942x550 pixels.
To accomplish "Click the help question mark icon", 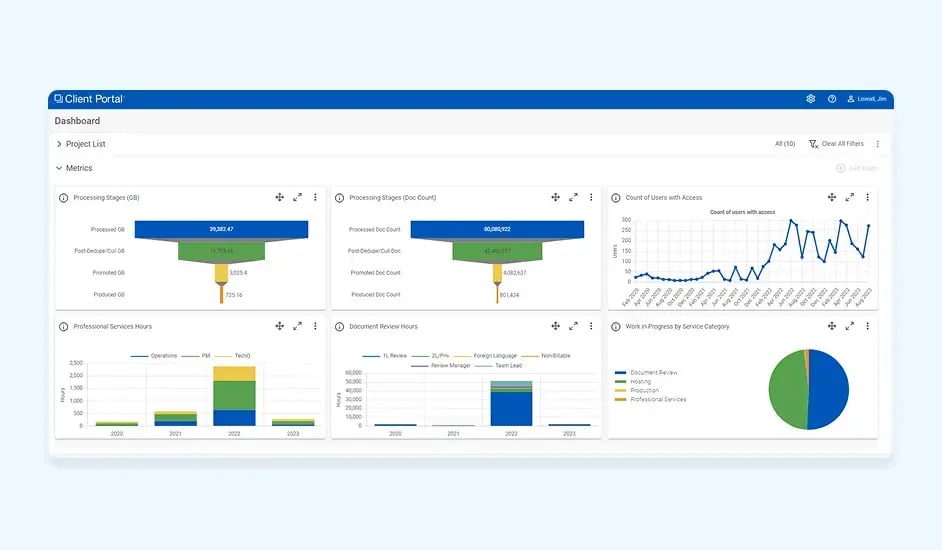I will [x=832, y=99].
